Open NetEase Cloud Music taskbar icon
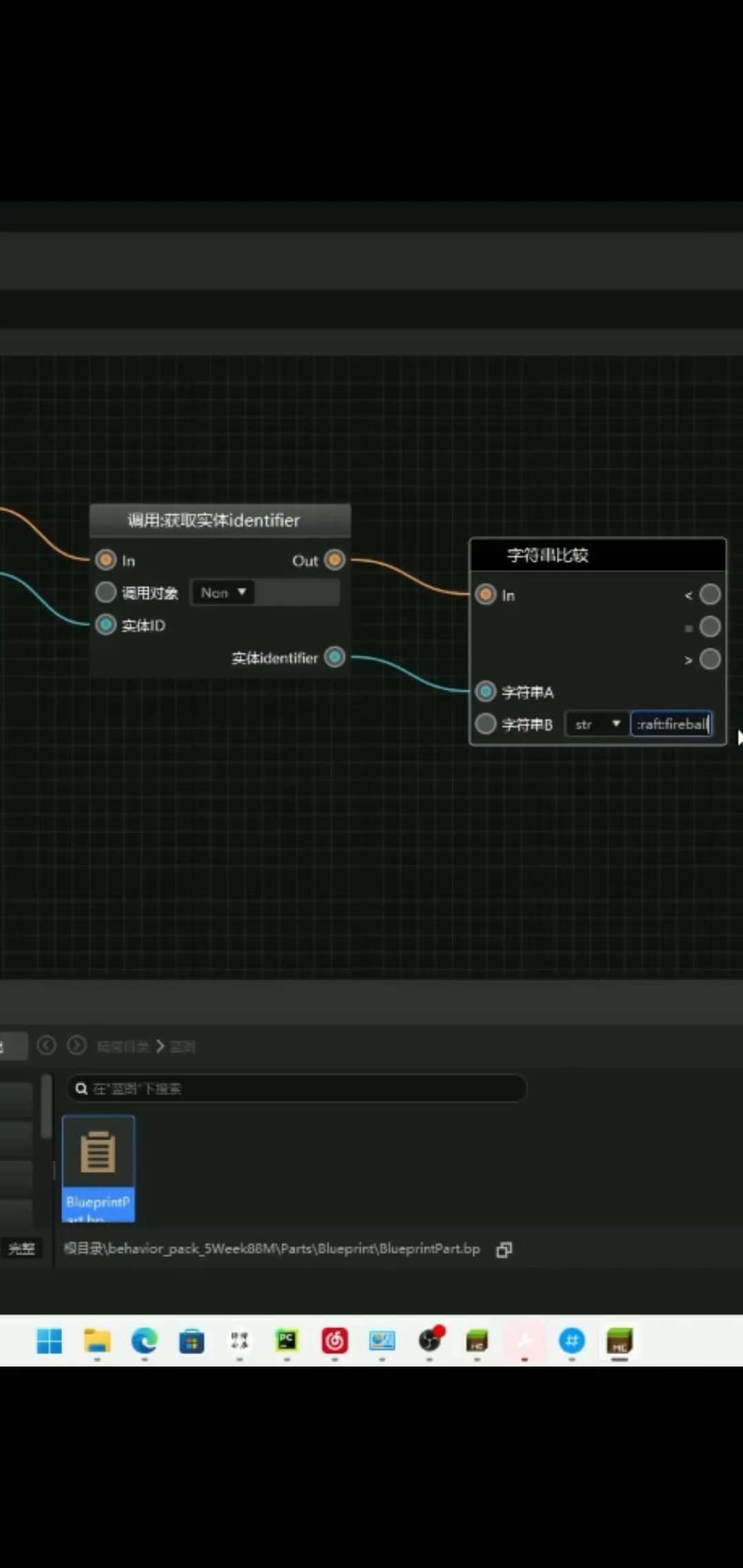This screenshot has height=1568, width=743. (x=334, y=1340)
